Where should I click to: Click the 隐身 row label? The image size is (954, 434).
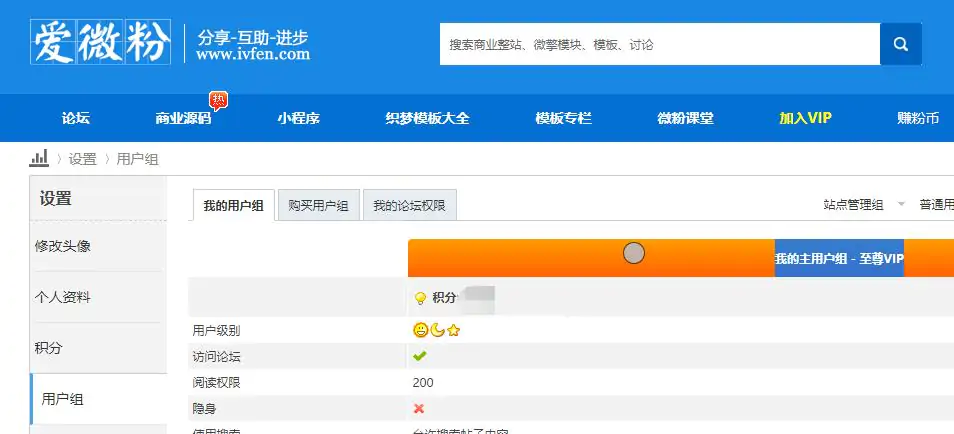coord(204,409)
